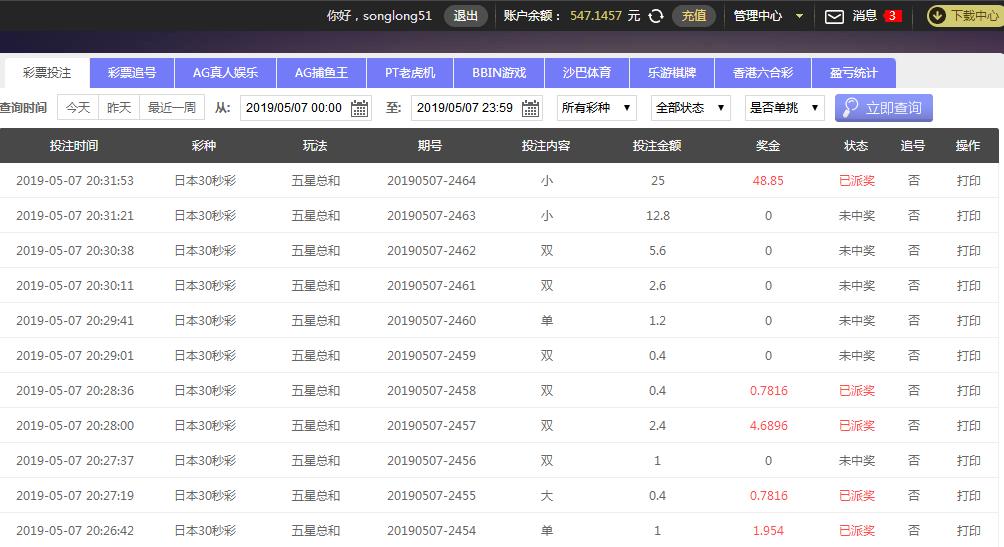The height and width of the screenshot is (547, 1004).
Task: Open the 盈亏统计 tab
Action: point(854,73)
